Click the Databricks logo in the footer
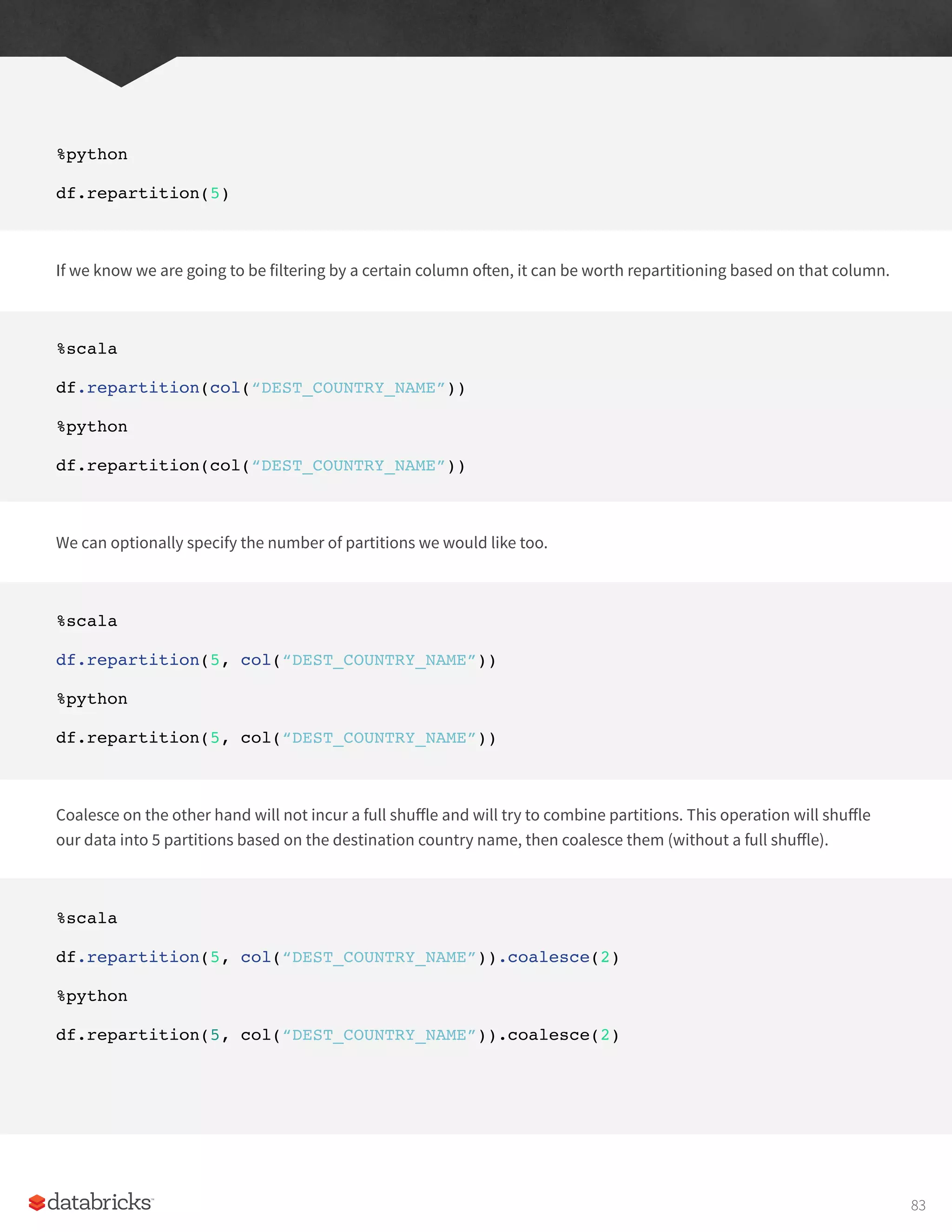 (91, 1202)
